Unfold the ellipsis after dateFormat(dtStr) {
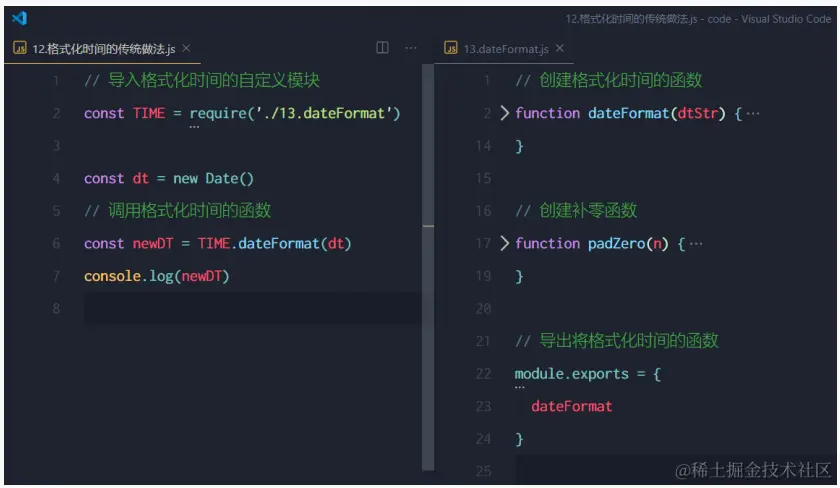This screenshot has width=840, height=488. point(753,114)
